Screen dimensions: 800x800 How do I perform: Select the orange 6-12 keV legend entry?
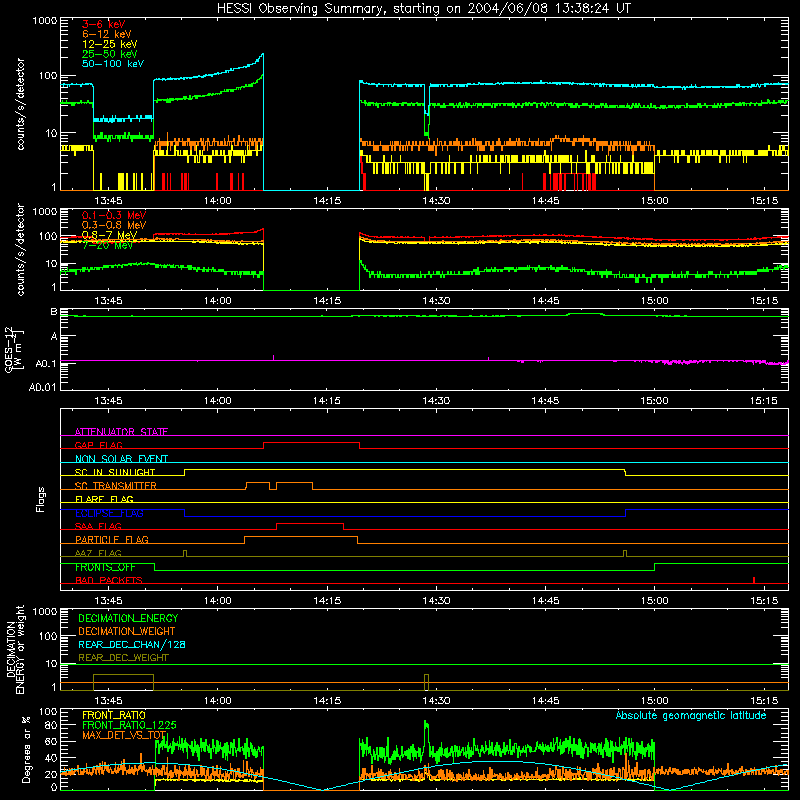click(x=107, y=34)
